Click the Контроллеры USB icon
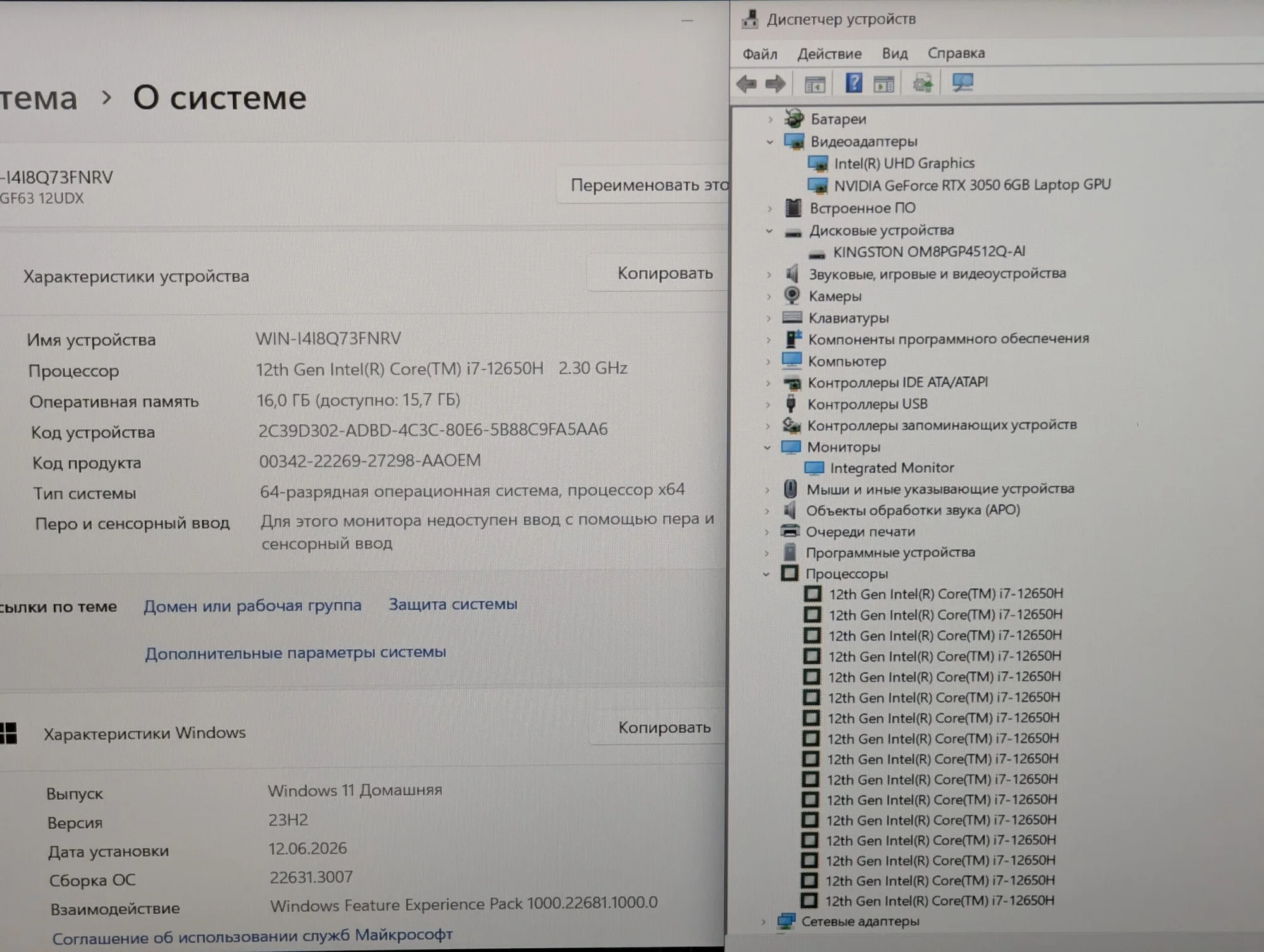 pos(791,403)
